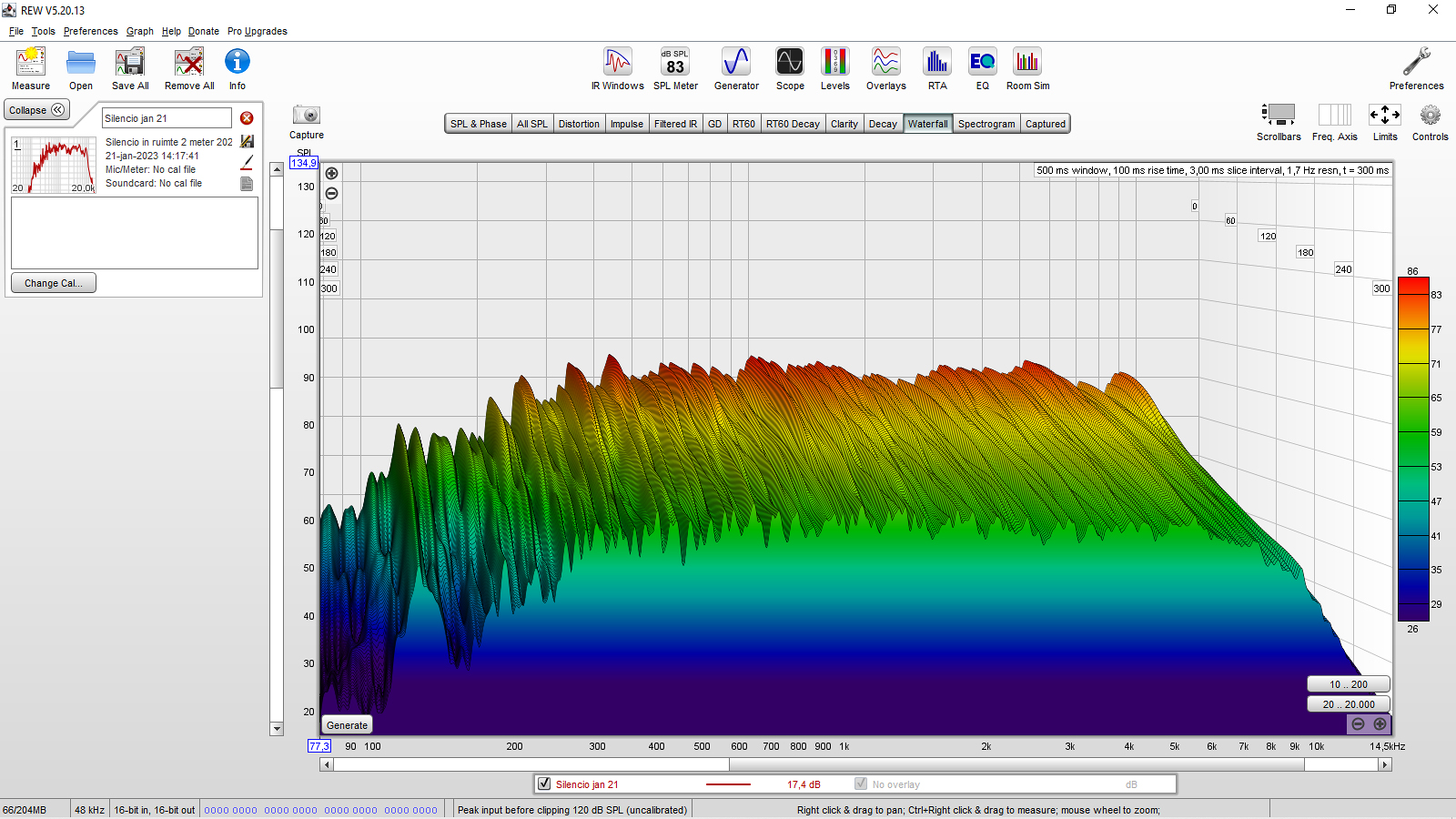Image resolution: width=1456 pixels, height=819 pixels.
Task: Open the Graph menu
Action: 140,31
